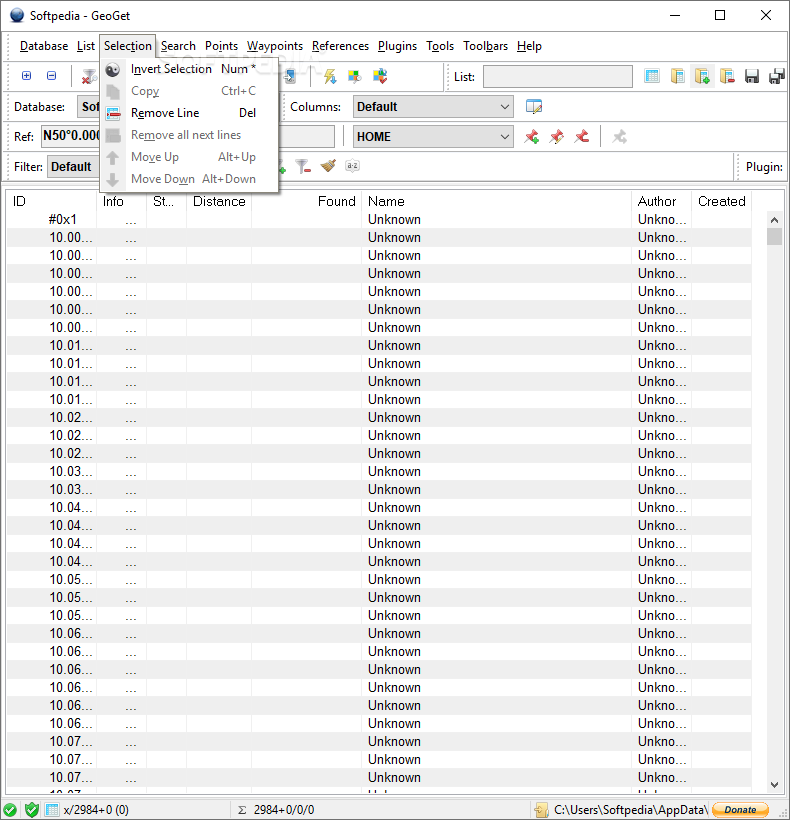790x820 pixels.
Task: Click Remove all next lines entry
Action: tap(189, 135)
